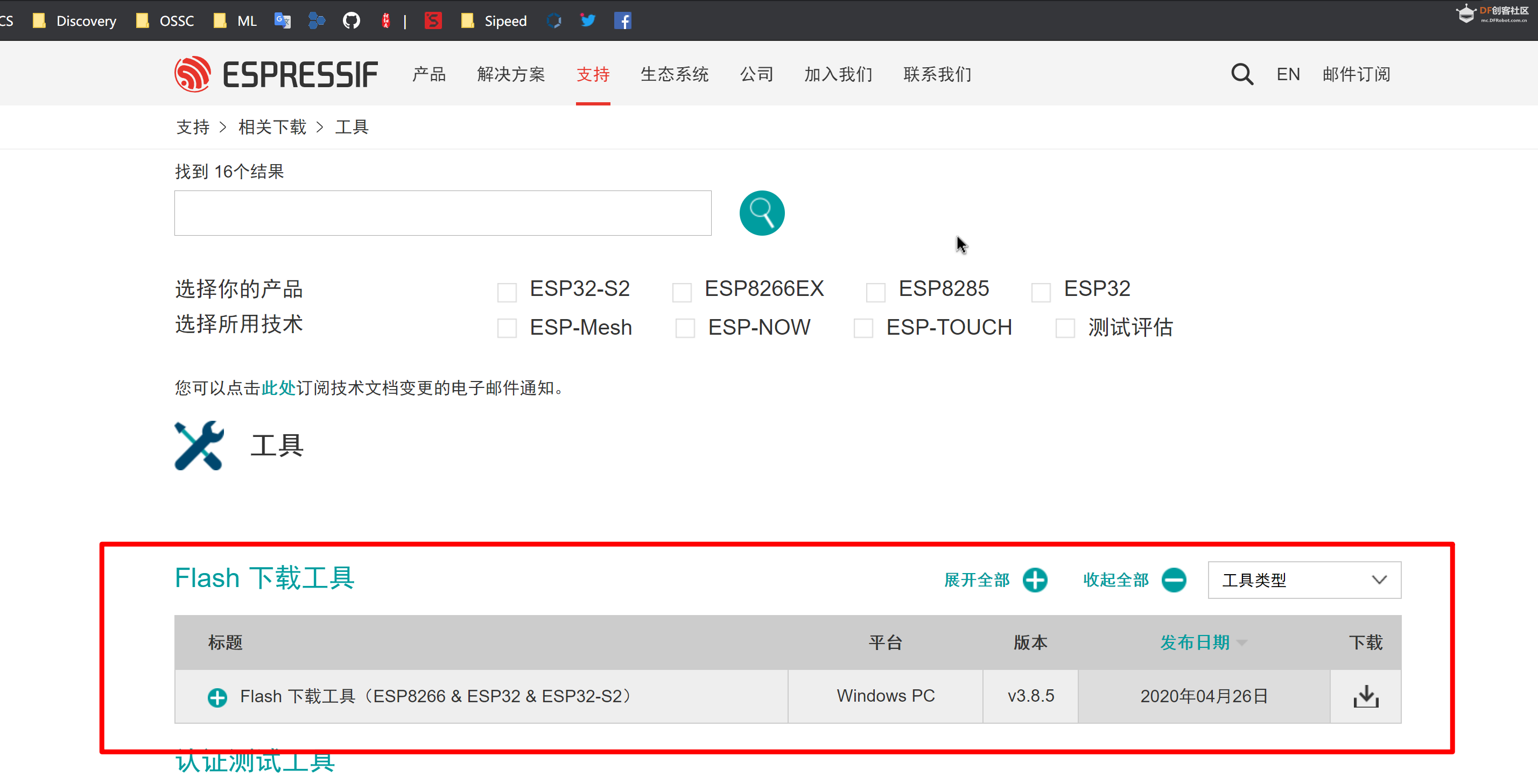Open the circular blue bookmark icon

[554, 21]
